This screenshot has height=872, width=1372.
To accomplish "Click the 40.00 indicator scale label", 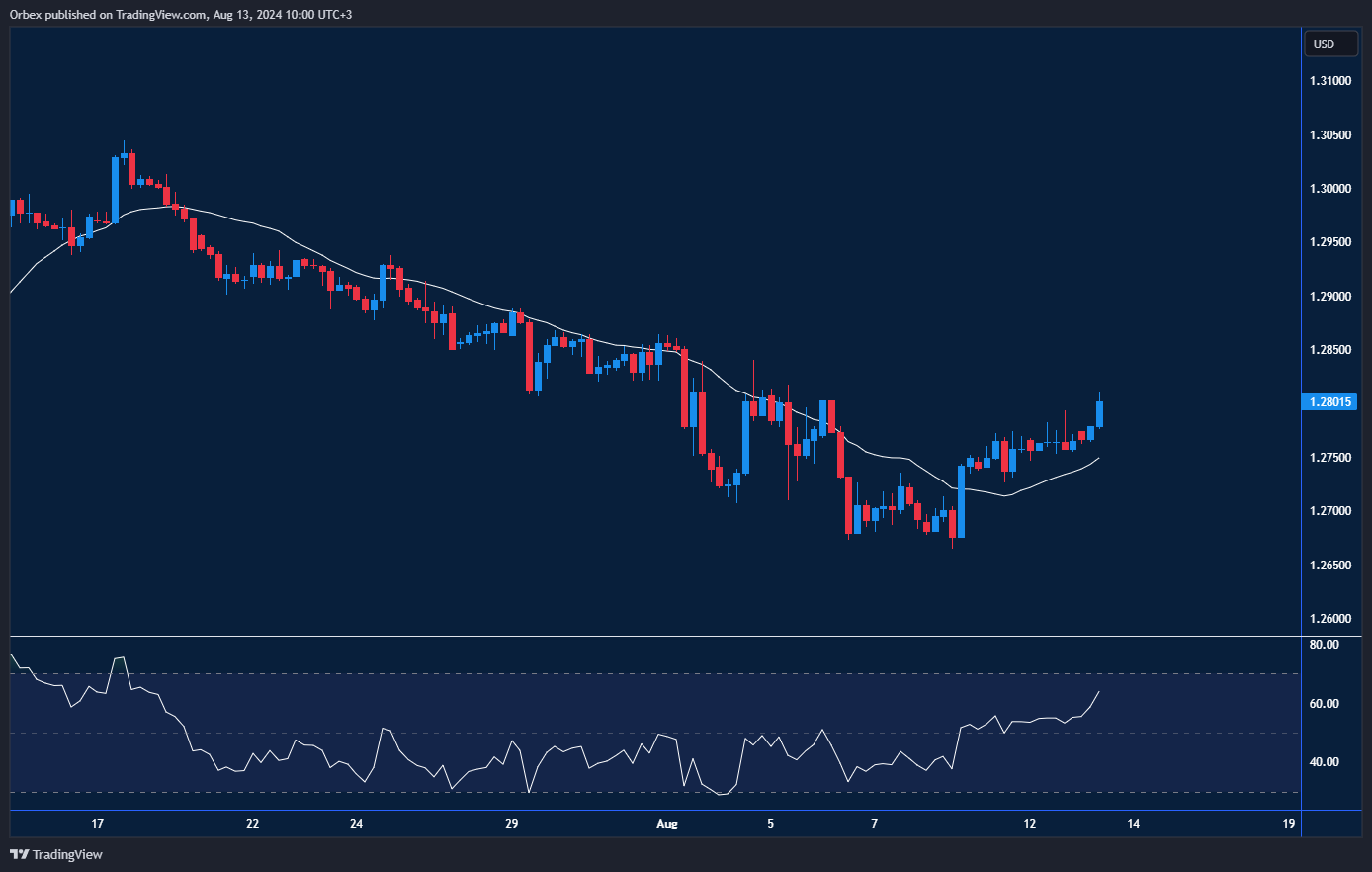I will point(1324,762).
